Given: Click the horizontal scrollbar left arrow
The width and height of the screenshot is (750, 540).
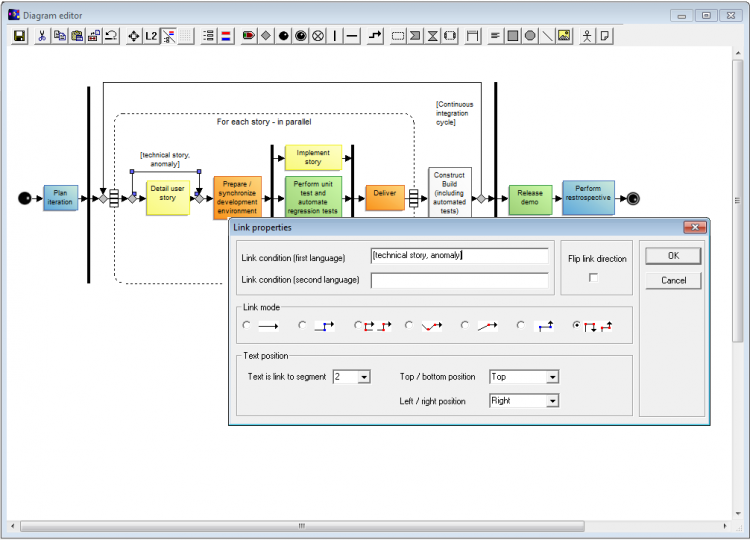Looking at the screenshot, I should point(13,526).
